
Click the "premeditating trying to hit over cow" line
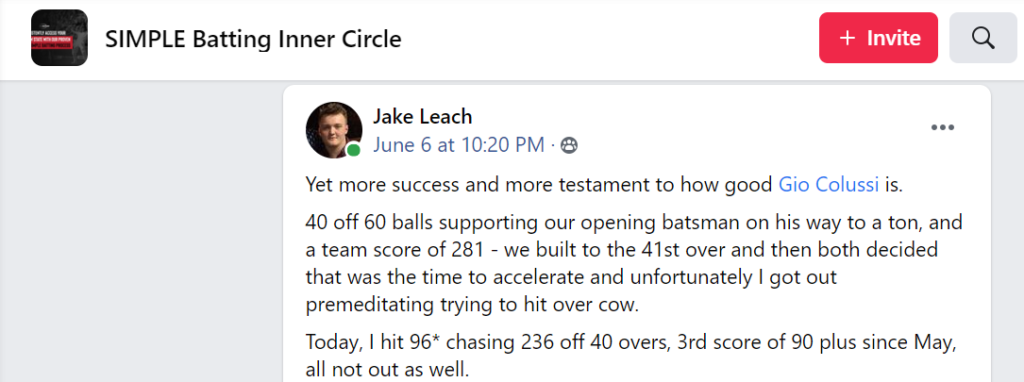pos(470,306)
